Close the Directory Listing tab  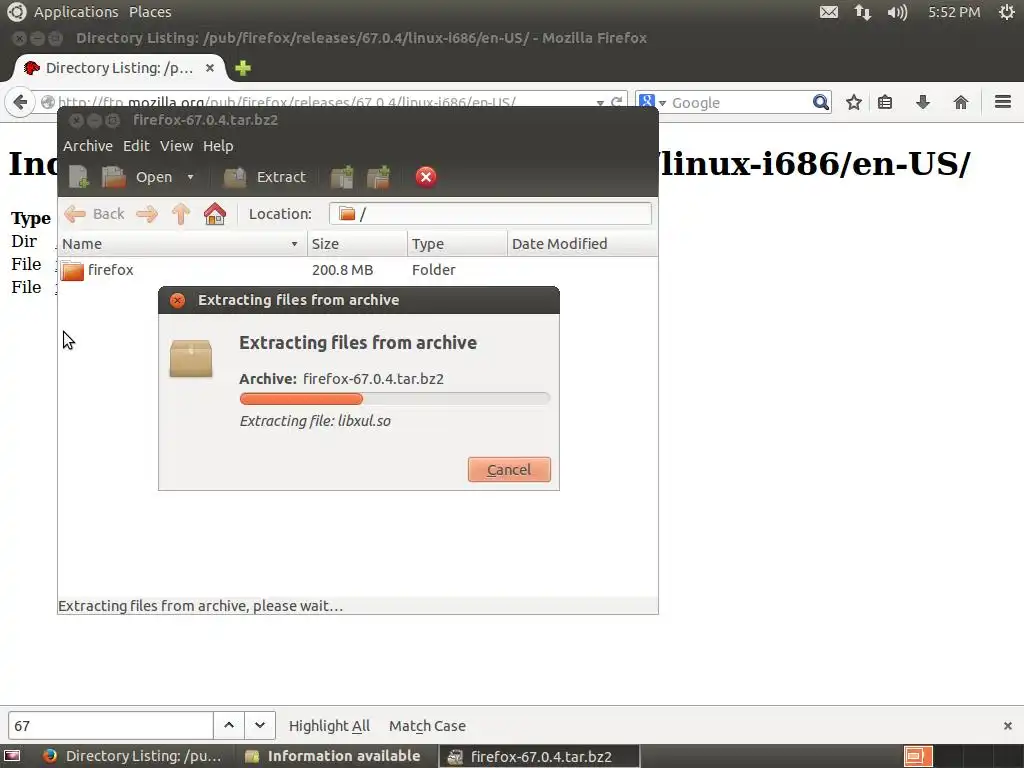(x=210, y=68)
